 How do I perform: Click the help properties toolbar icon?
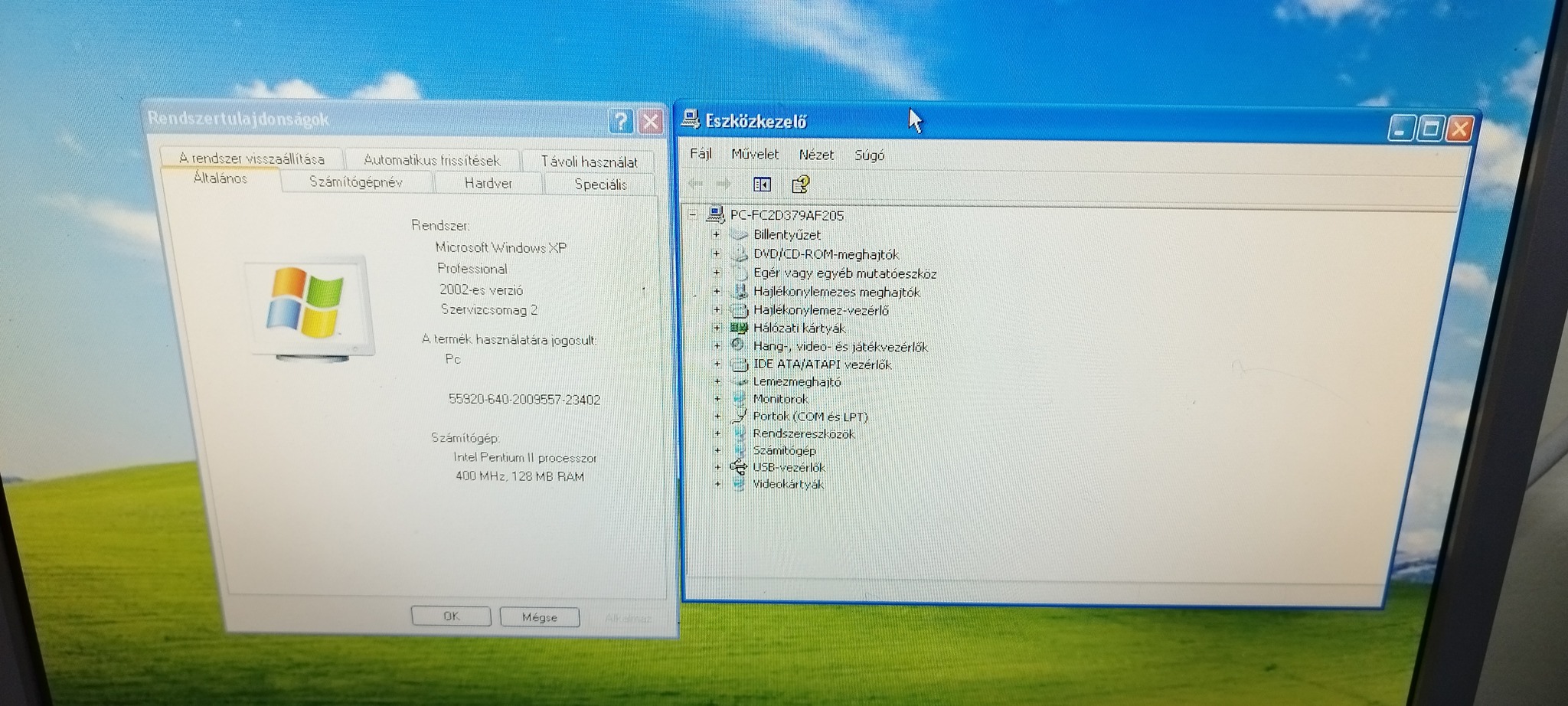(800, 184)
